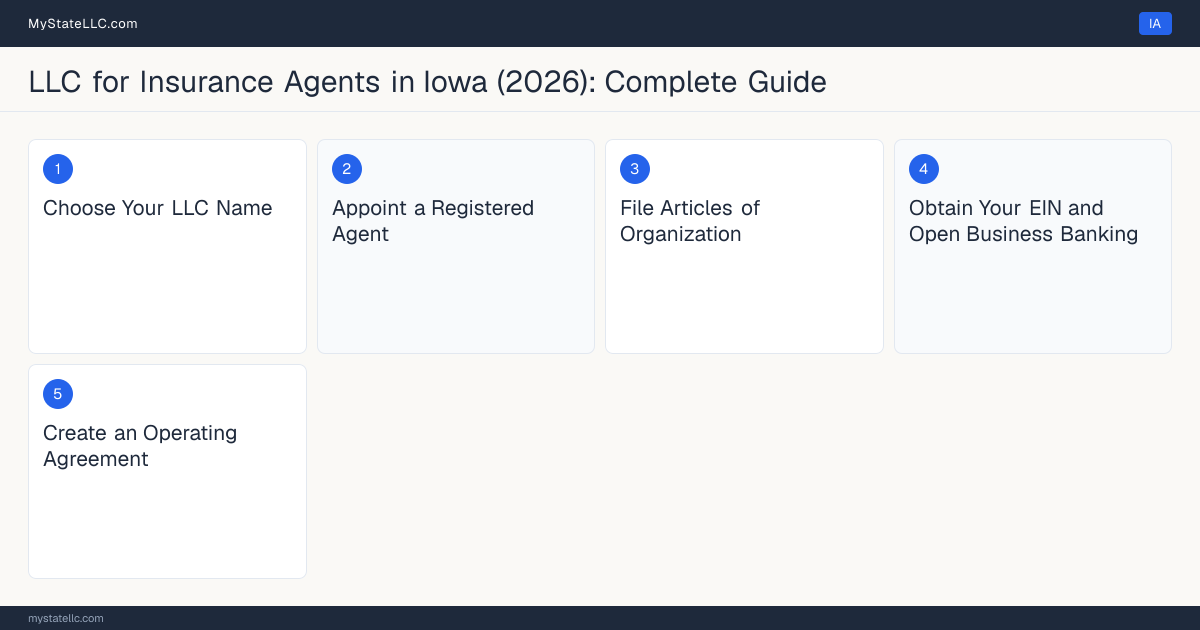This screenshot has width=1200, height=630.
Task: Select the File Articles of Organization heading
Action: 690,221
